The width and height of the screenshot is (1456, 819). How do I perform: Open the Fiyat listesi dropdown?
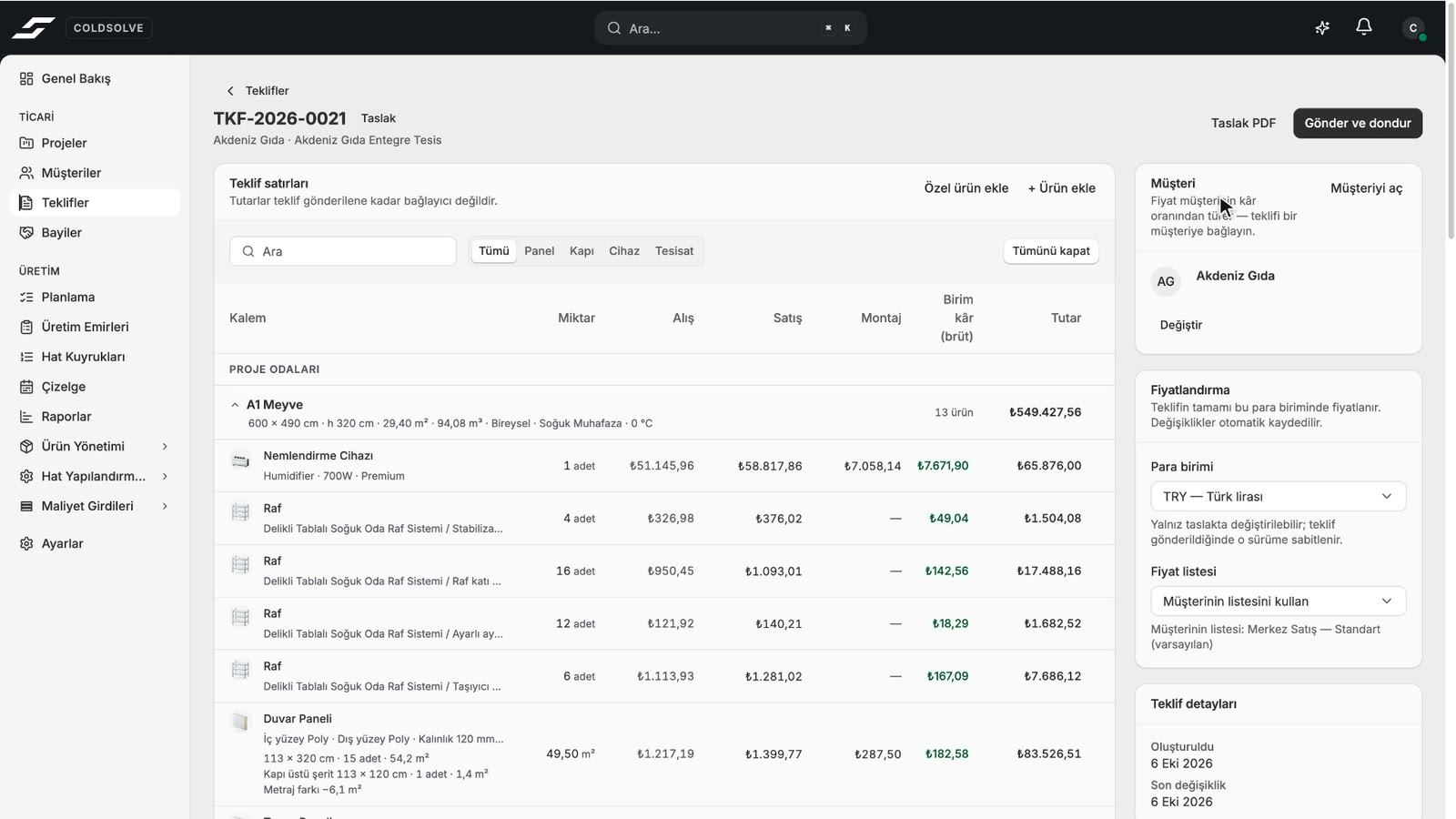(1278, 601)
